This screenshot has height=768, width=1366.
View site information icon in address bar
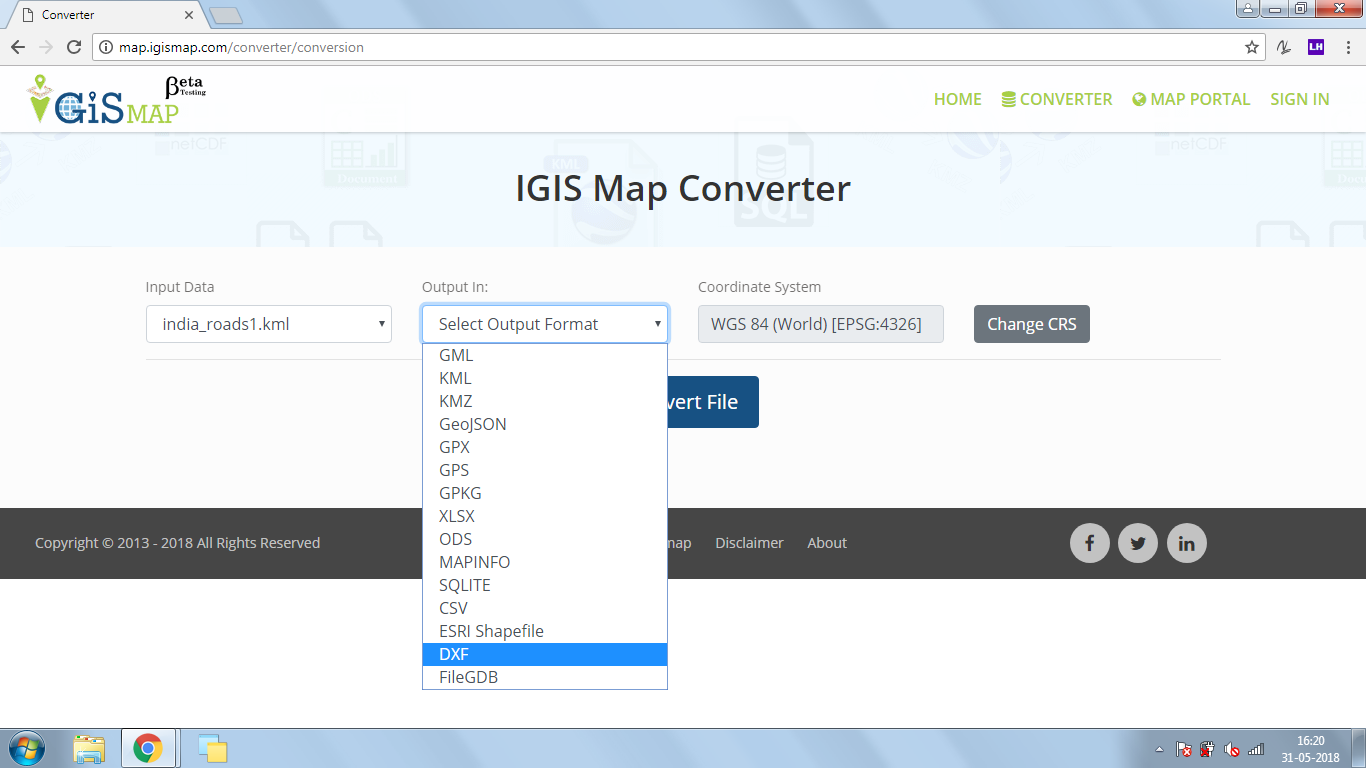tap(106, 47)
